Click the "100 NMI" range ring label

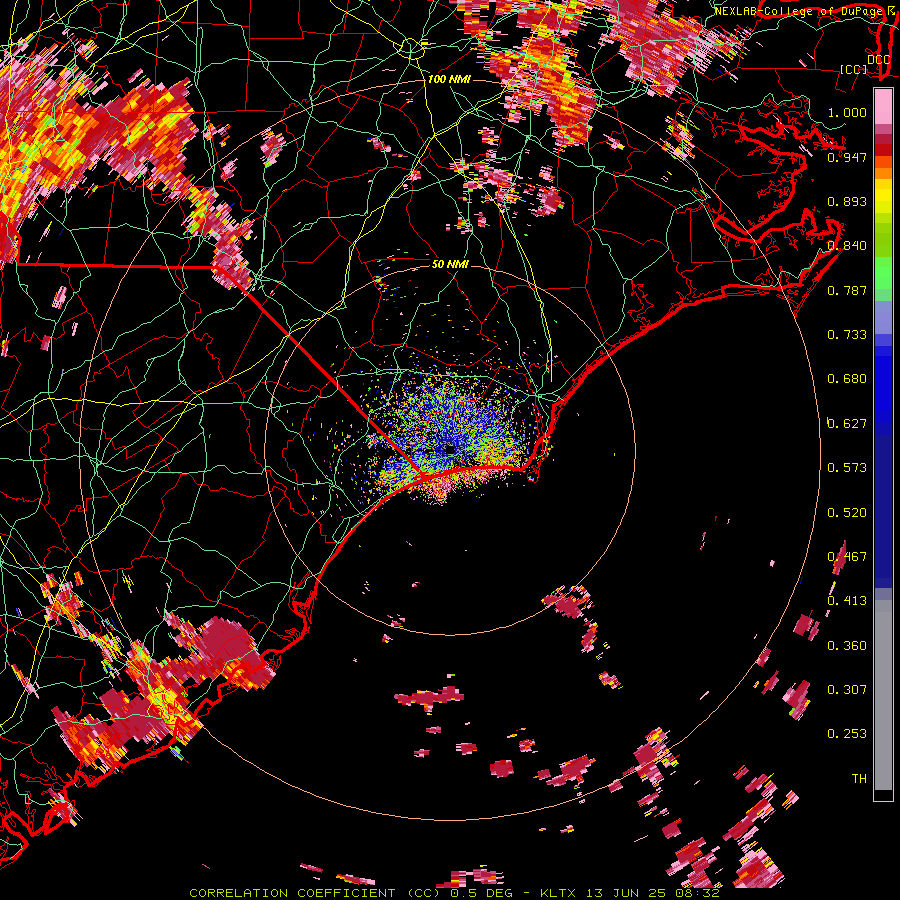pyautogui.click(x=449, y=79)
